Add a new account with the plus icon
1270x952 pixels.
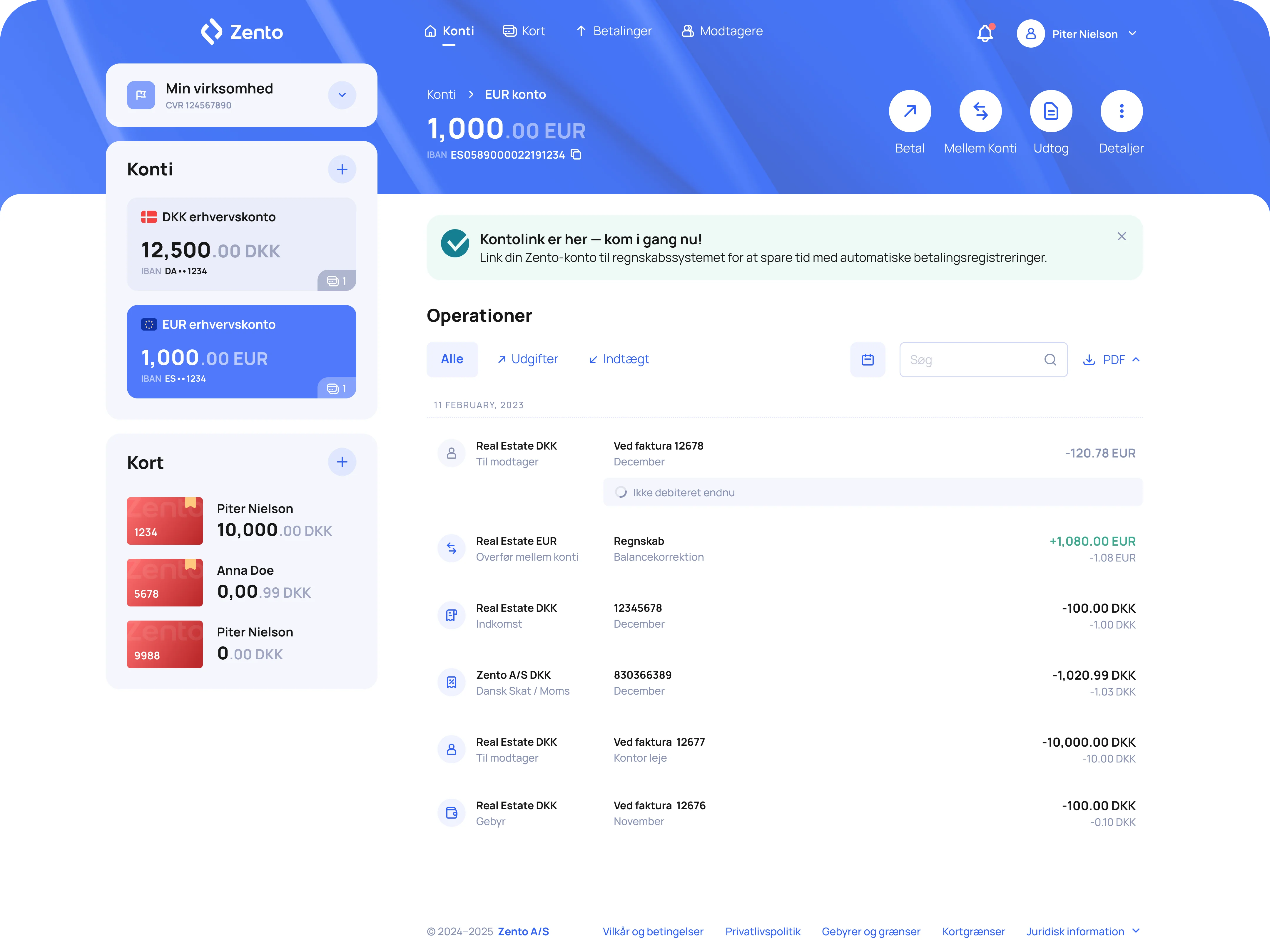tap(342, 169)
